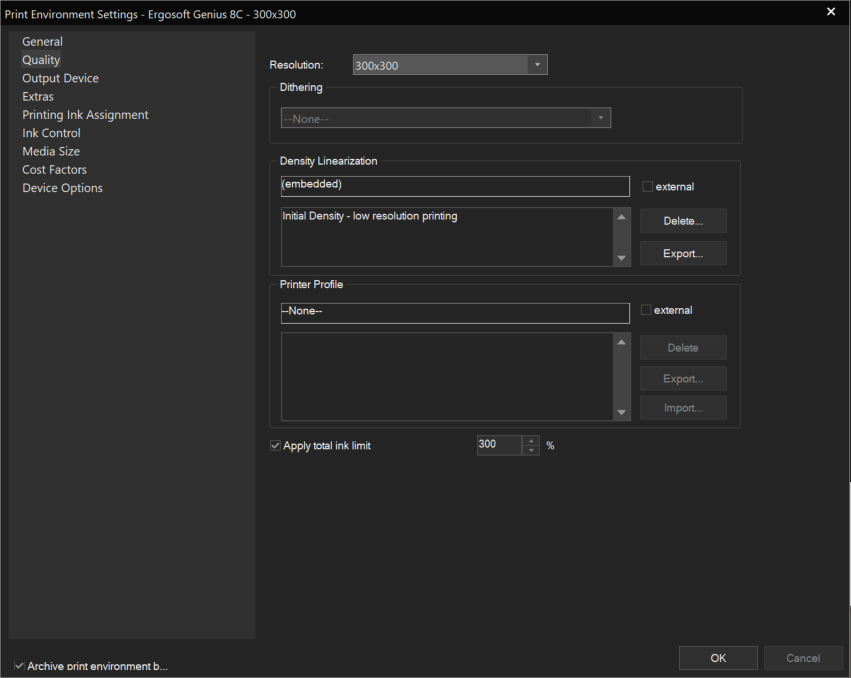This screenshot has width=851, height=678.
Task: Click the ink limit 300 value field
Action: (499, 445)
